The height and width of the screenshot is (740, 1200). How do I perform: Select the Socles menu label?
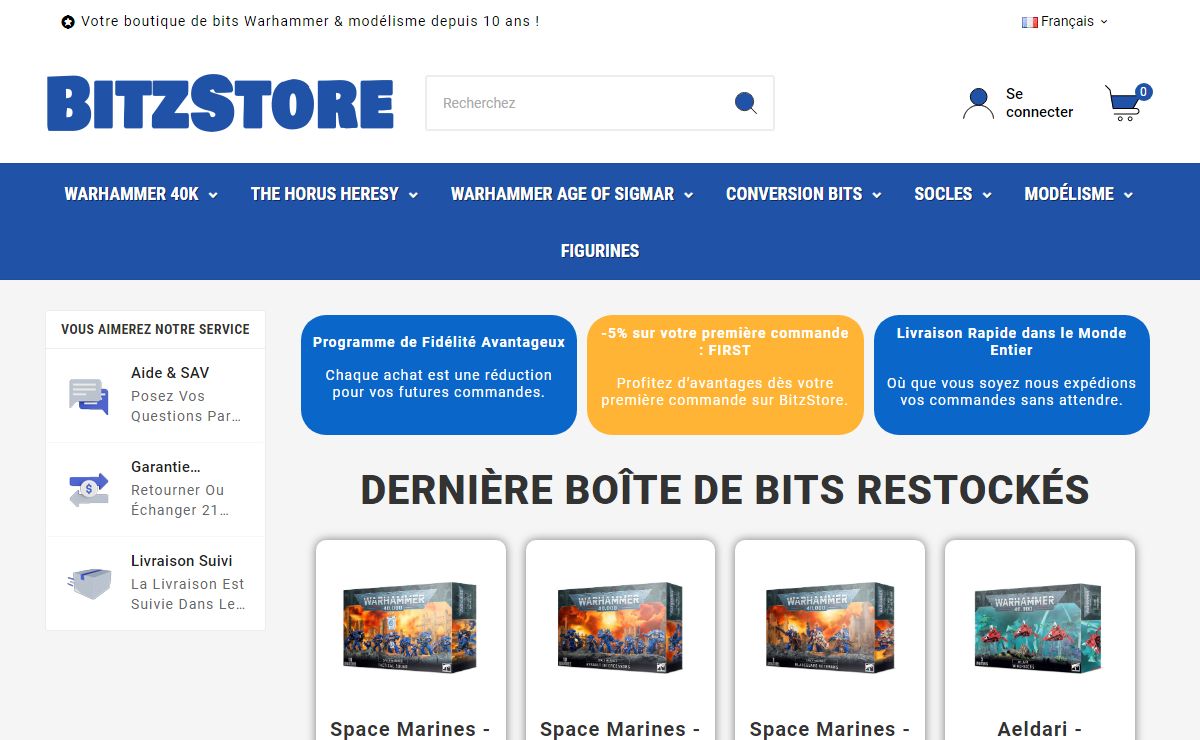click(943, 194)
